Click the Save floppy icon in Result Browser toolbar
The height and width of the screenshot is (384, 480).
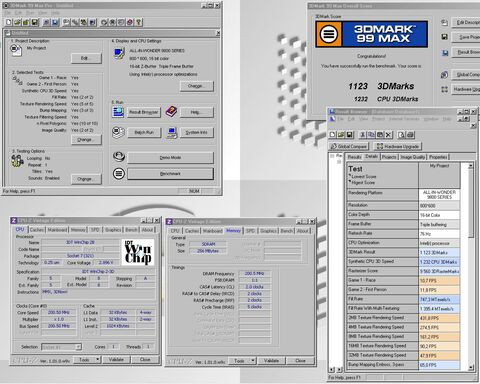(349, 135)
